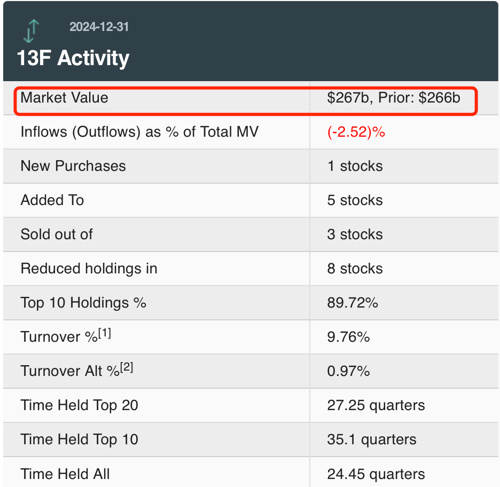Select the 8 stocks reduced holdings value
The image size is (500, 487).
click(355, 268)
